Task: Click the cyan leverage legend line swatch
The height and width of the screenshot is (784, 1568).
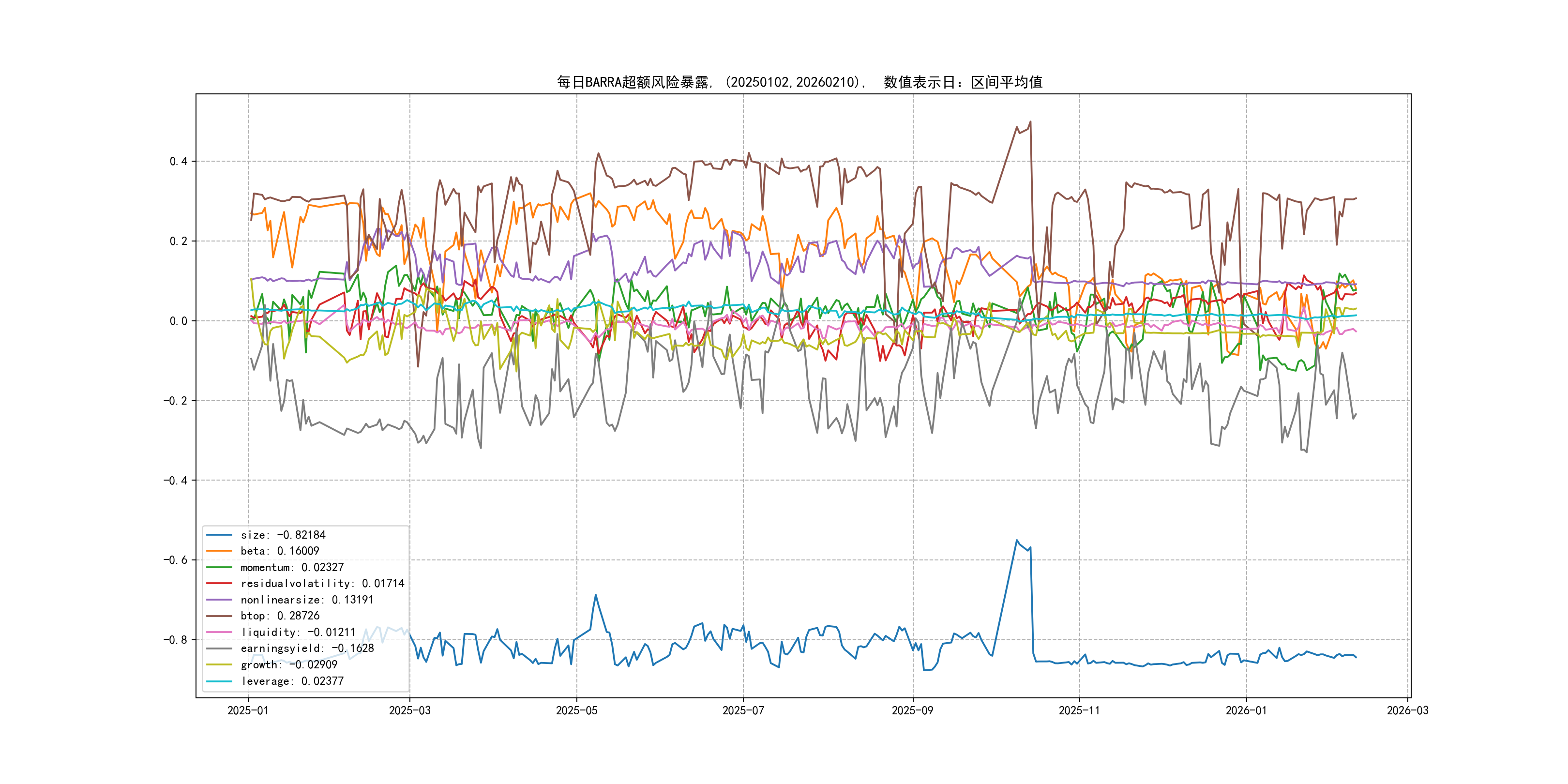Action: (219, 681)
